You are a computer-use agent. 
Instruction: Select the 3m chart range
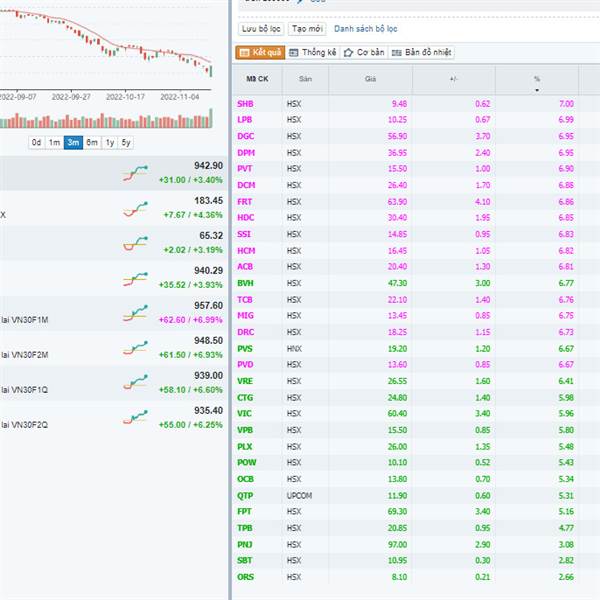pos(73,143)
